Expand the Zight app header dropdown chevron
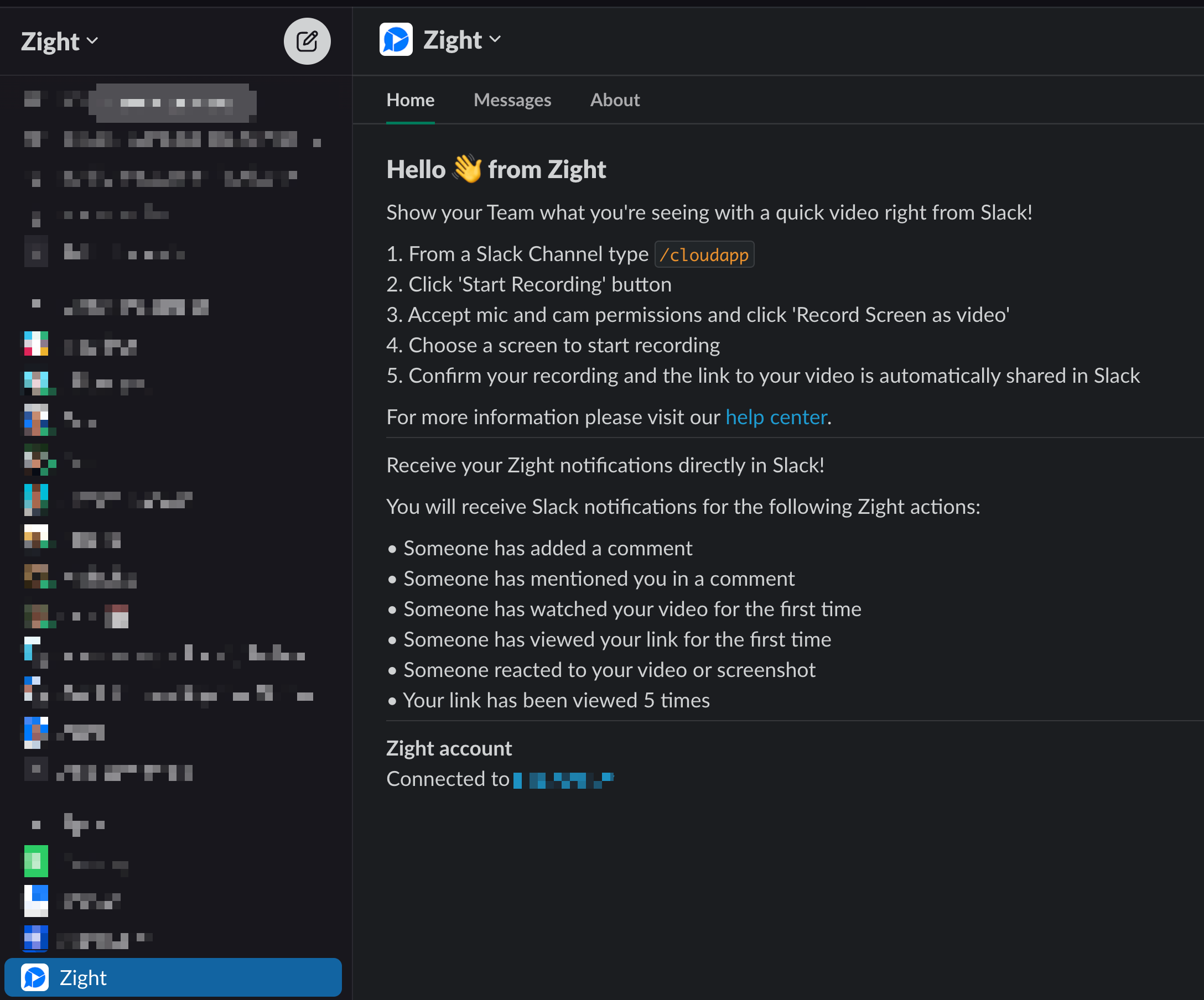This screenshot has height=1000, width=1204. (495, 39)
